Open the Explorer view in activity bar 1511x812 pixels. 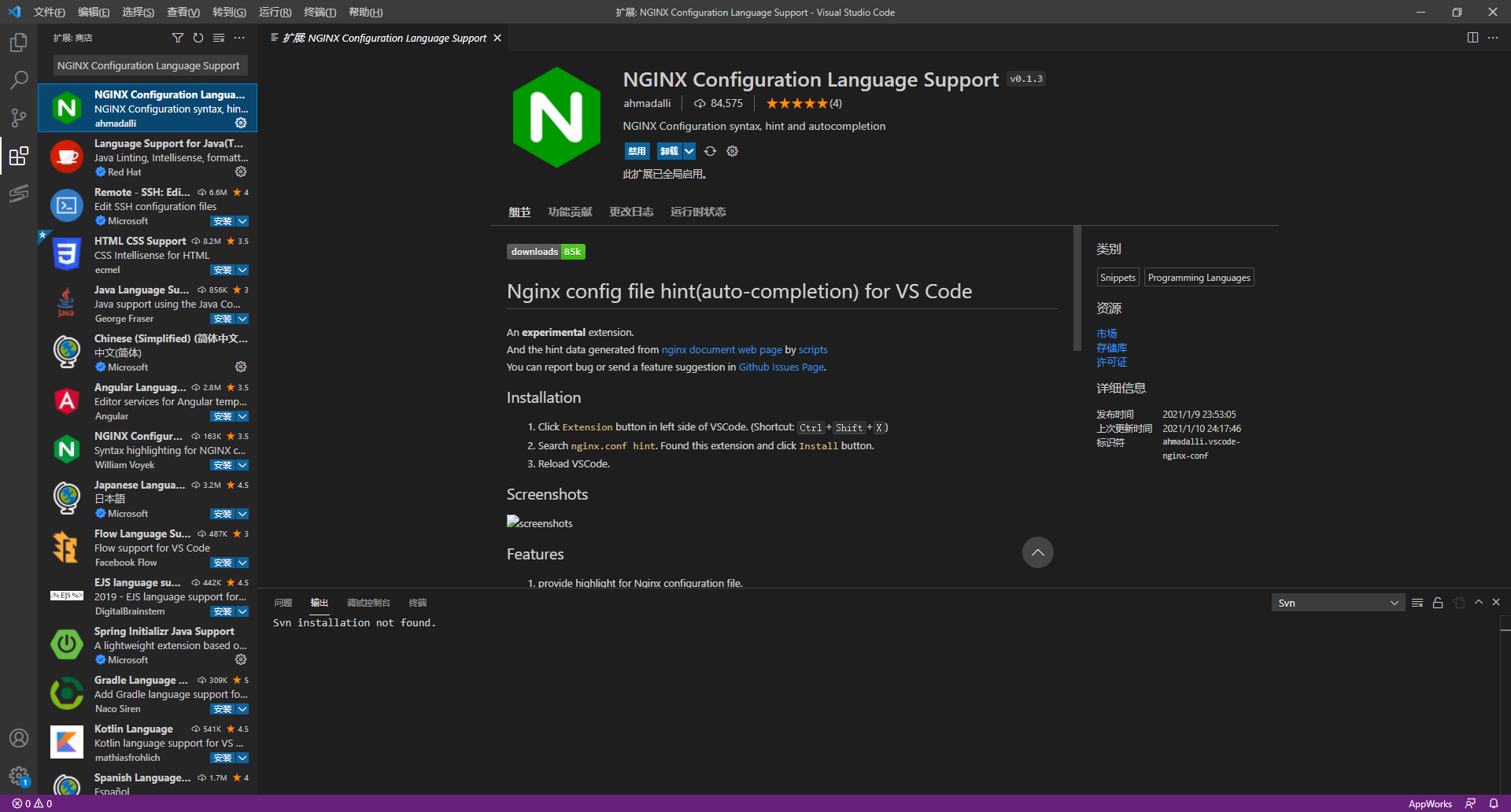pos(19,42)
